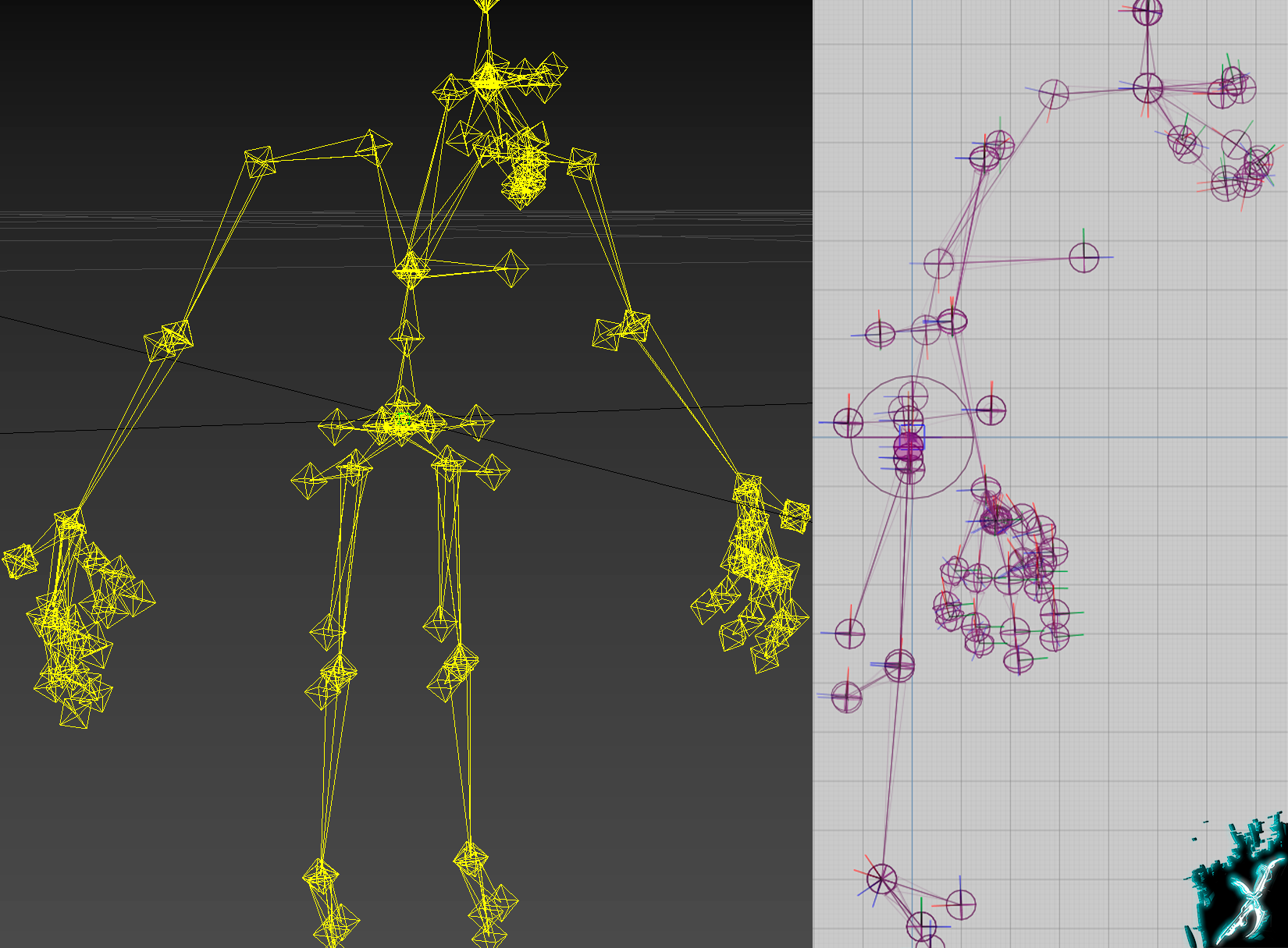Select the yellow pelvis root bone cluster
The height and width of the screenshot is (948, 1288).
click(x=401, y=422)
